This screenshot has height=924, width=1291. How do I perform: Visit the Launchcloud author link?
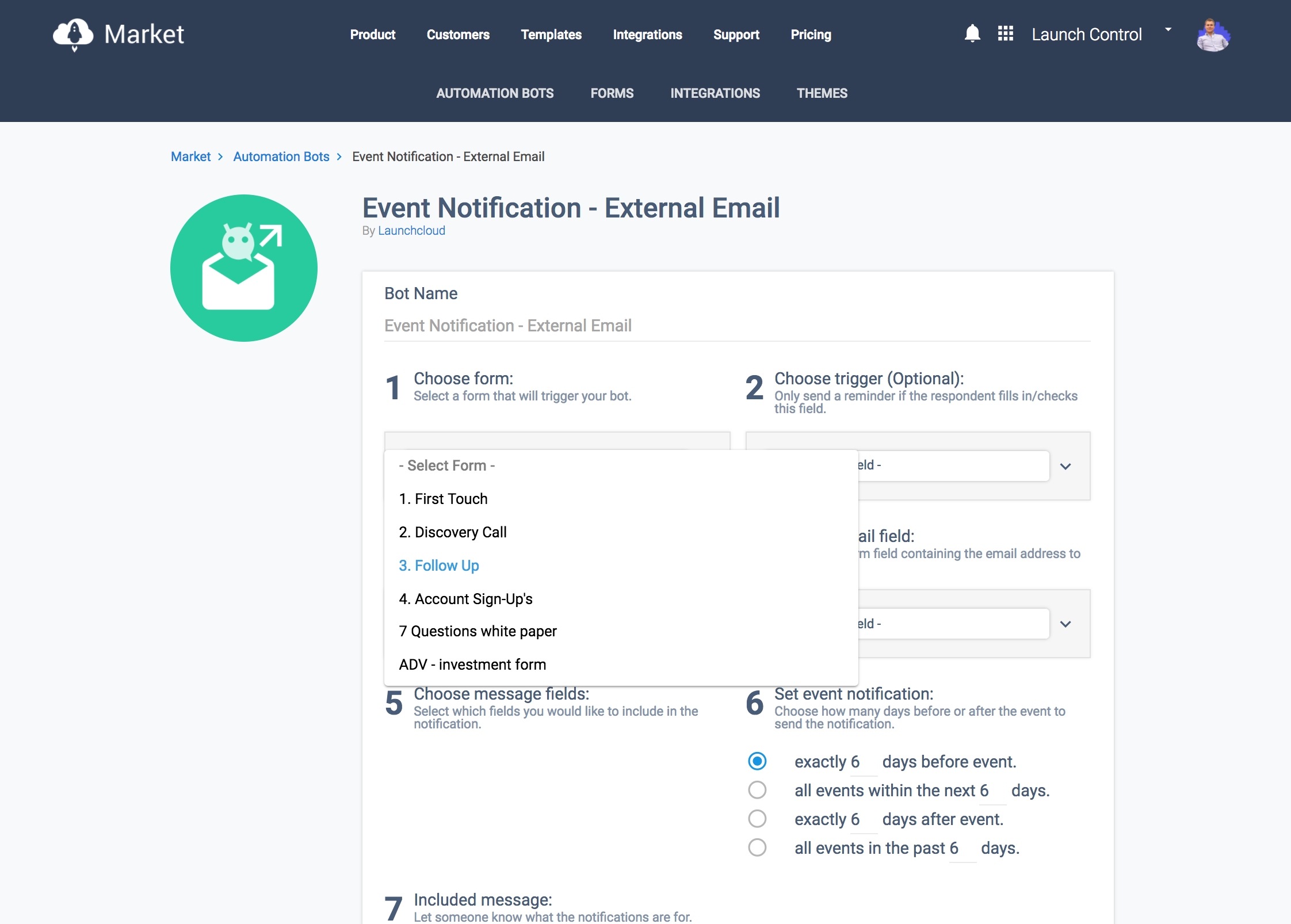pyautogui.click(x=411, y=230)
